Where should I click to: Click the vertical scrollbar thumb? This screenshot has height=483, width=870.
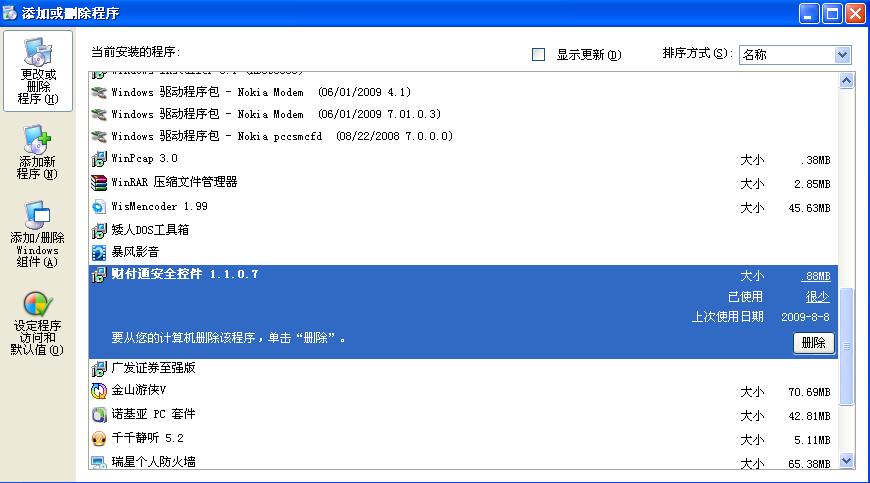(x=846, y=347)
